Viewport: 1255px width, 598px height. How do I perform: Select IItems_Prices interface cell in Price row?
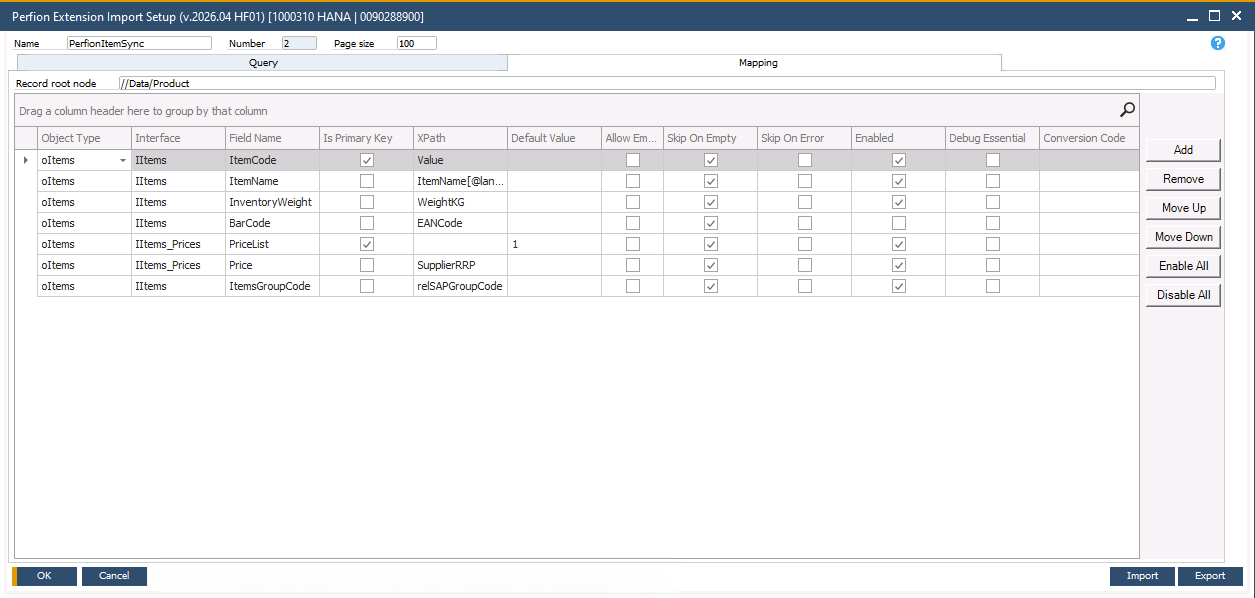coord(178,265)
